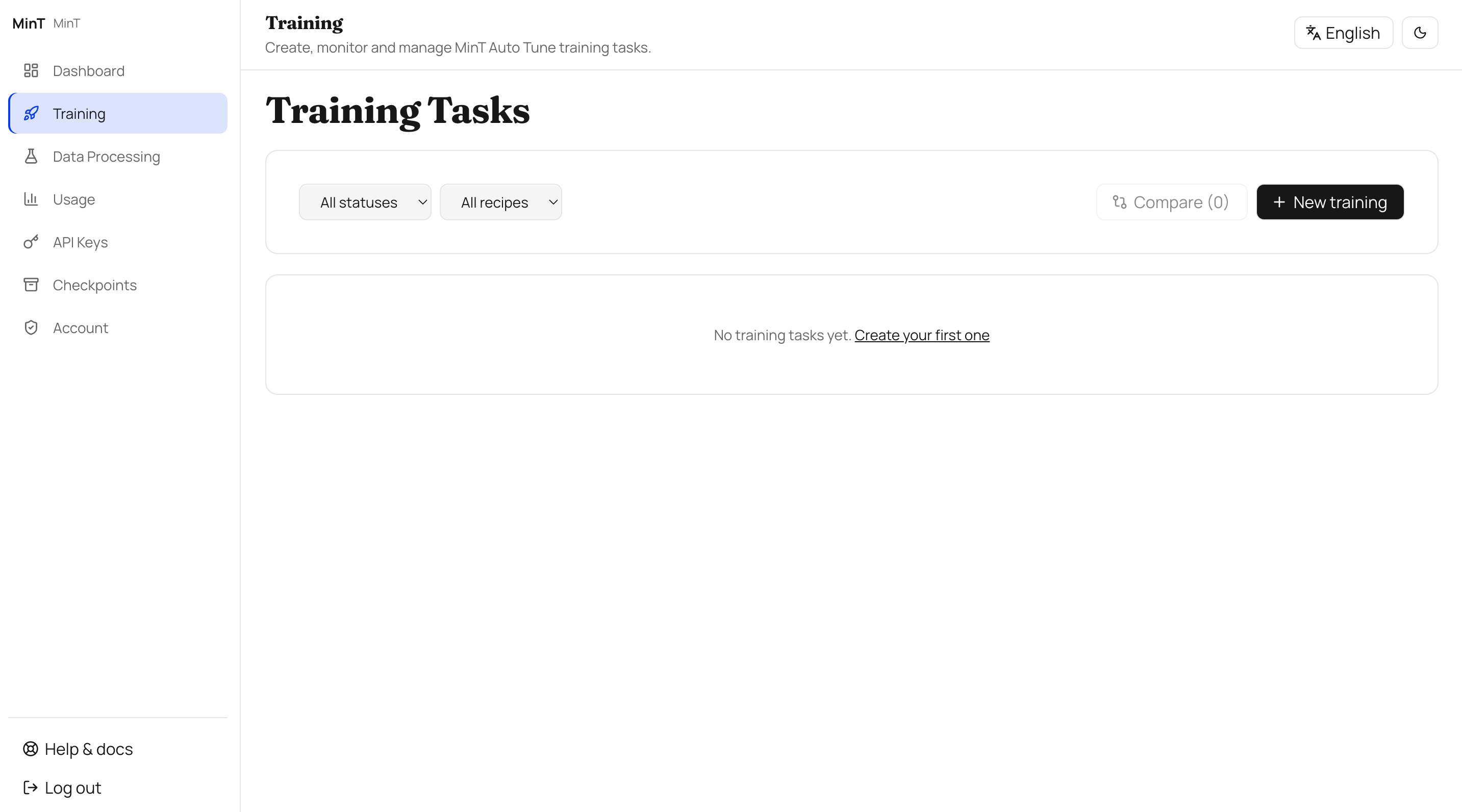
Task: Click the Dashboard grid icon
Action: [x=31, y=70]
